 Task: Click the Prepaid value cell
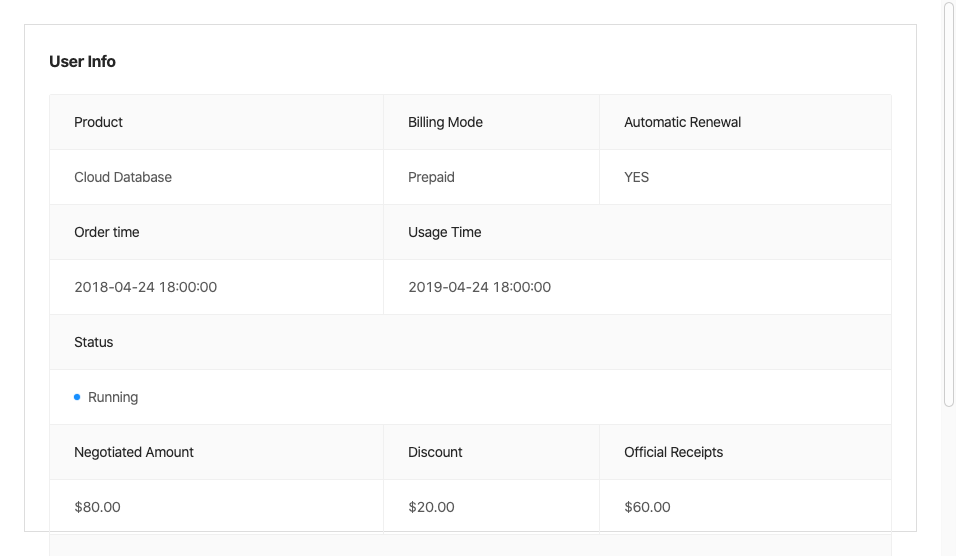431,177
